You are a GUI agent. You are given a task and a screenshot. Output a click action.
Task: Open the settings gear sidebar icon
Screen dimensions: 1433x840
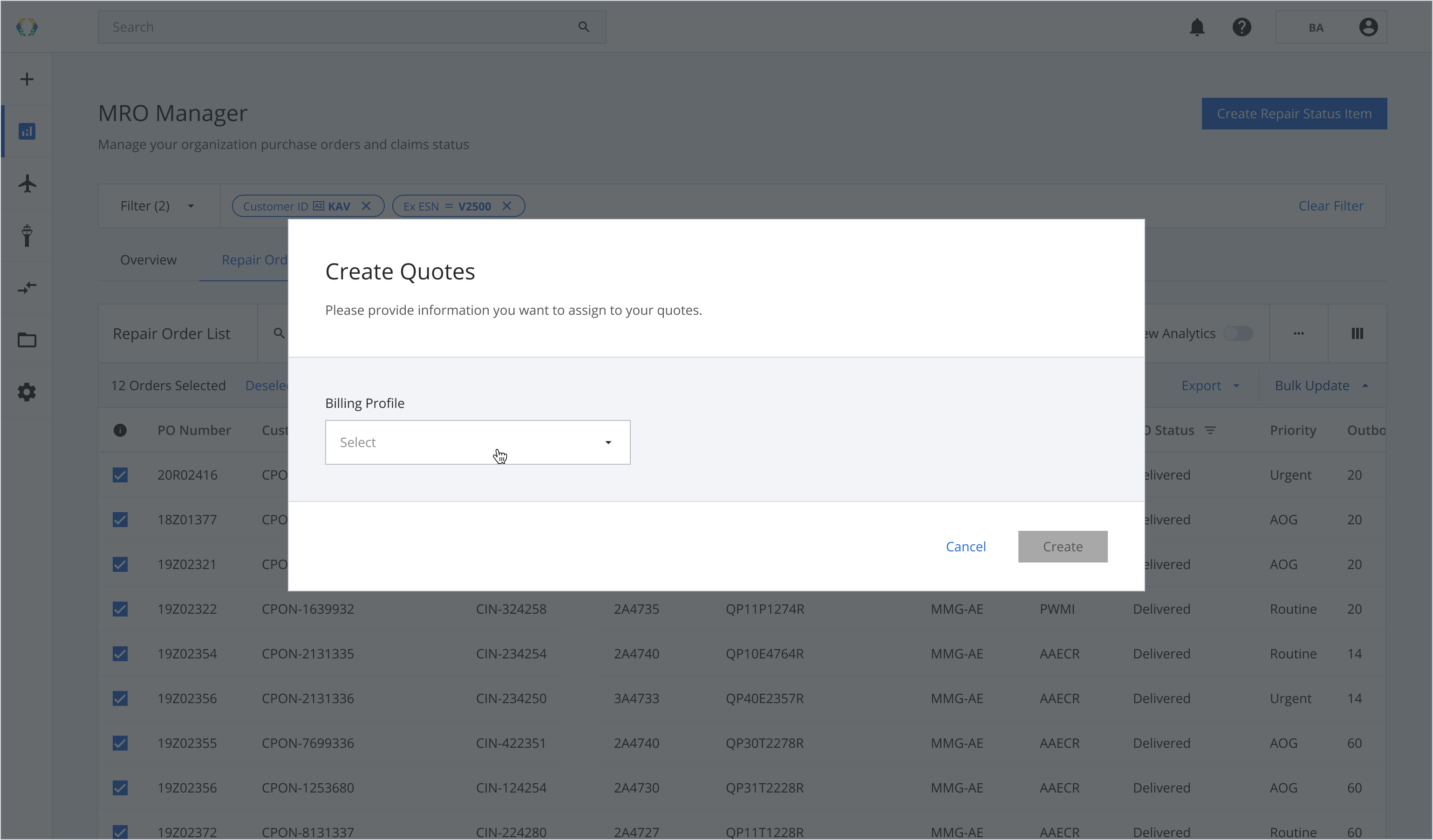[27, 392]
